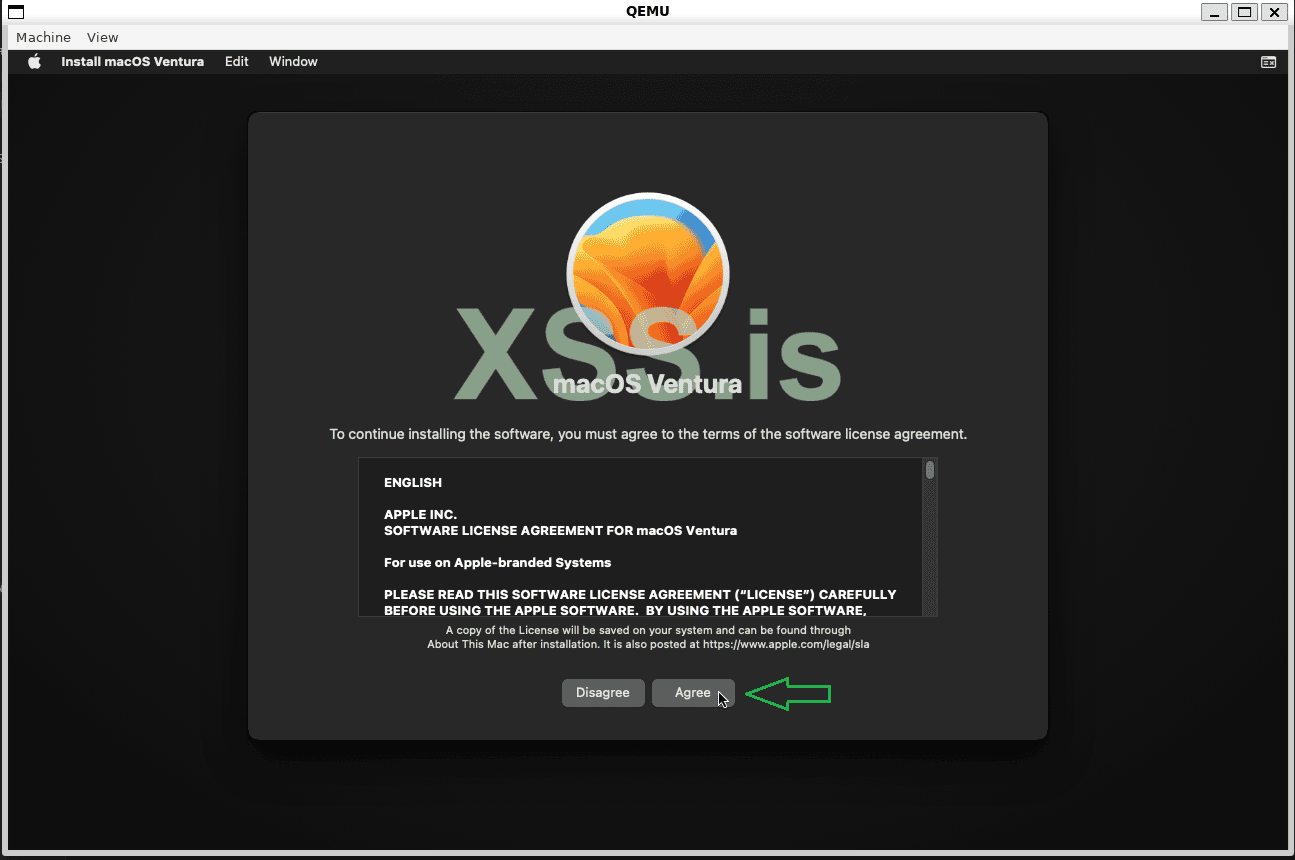The height and width of the screenshot is (860, 1295).
Task: Open the Window menu
Action: pyautogui.click(x=293, y=62)
